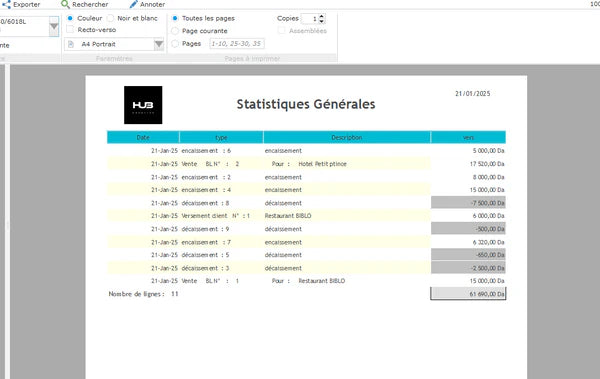Click the encaissement : 6 type cell
Image resolution: width=600 pixels, height=379 pixels.
(206, 151)
